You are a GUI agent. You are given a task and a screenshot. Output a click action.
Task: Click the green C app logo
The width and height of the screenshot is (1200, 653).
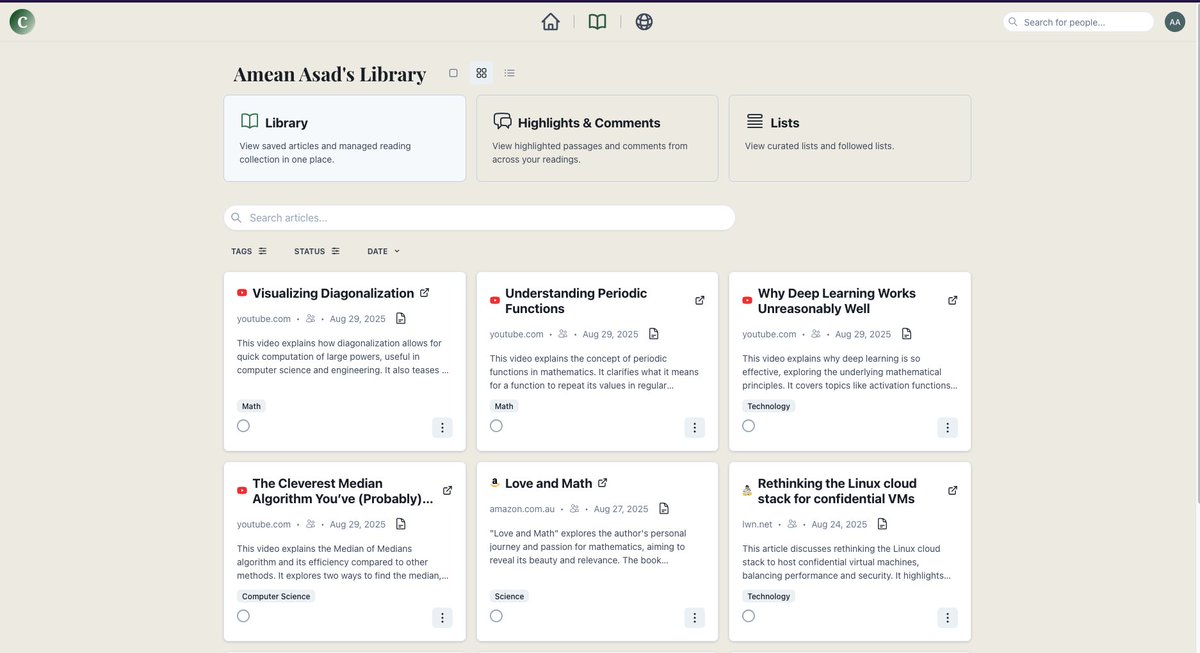(22, 21)
